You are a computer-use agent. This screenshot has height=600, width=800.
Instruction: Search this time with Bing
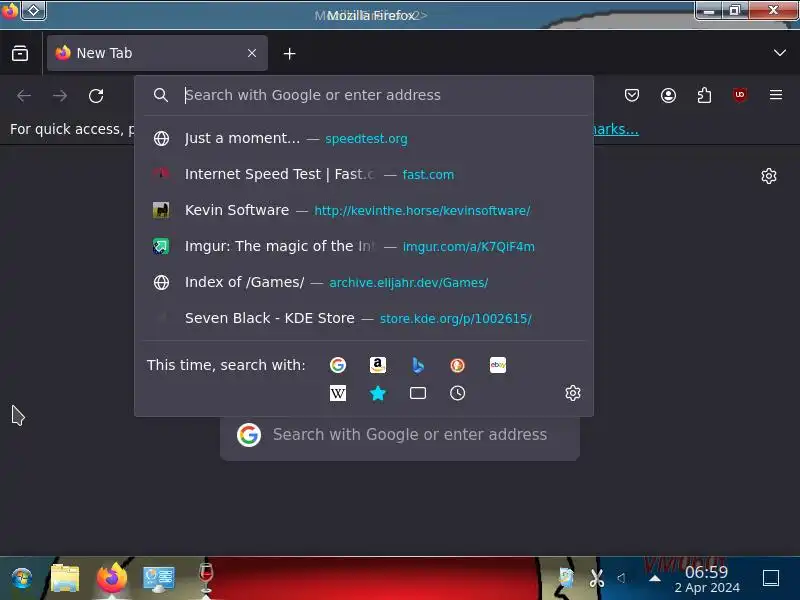(417, 365)
